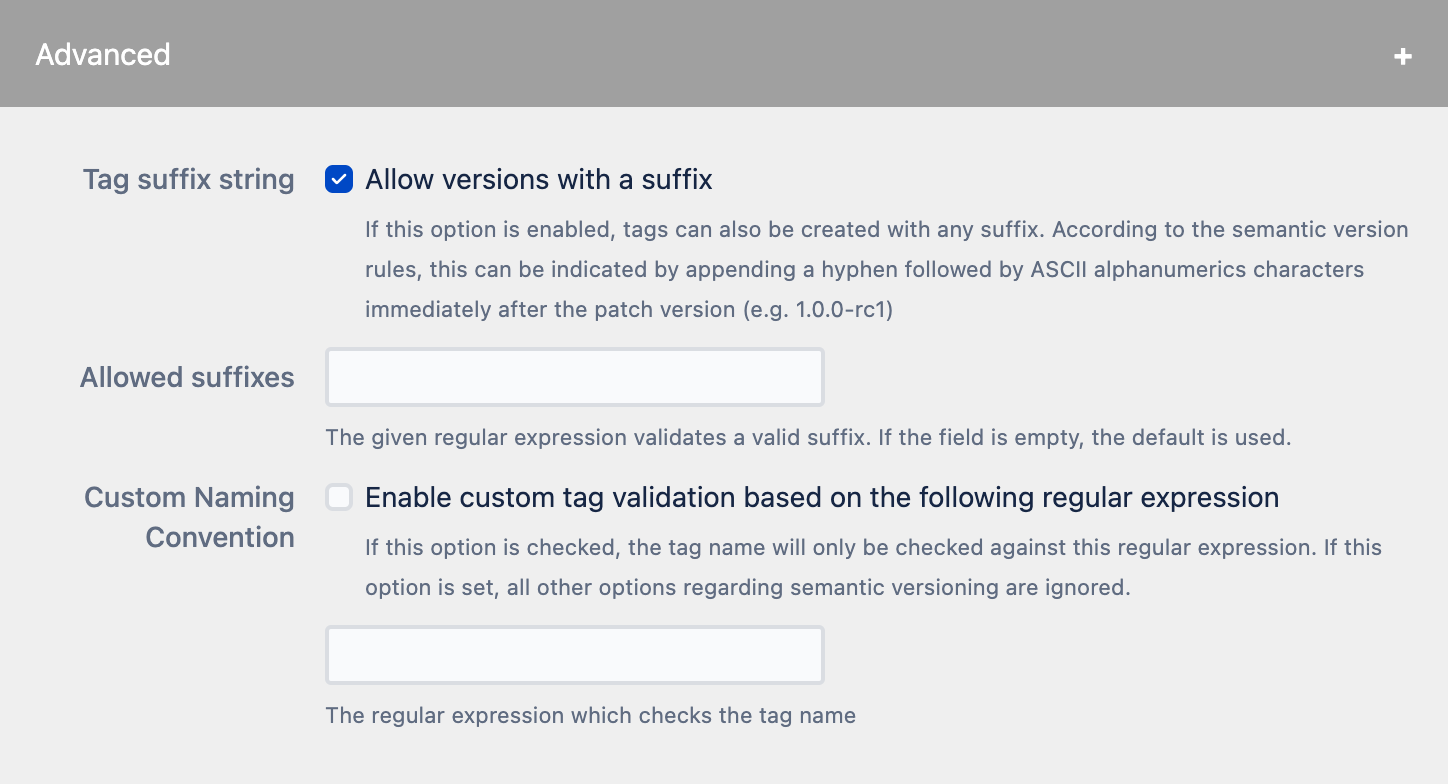Viewport: 1448px width, 784px height.
Task: Click the "semantic versioning are ignored" text line
Action: 747,588
